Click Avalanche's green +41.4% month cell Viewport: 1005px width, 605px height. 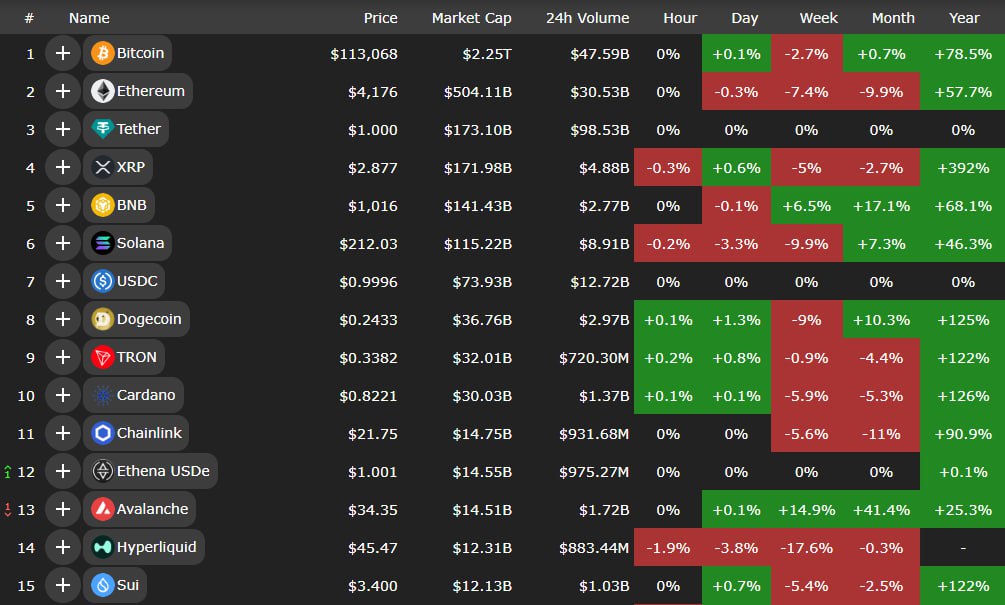point(881,509)
